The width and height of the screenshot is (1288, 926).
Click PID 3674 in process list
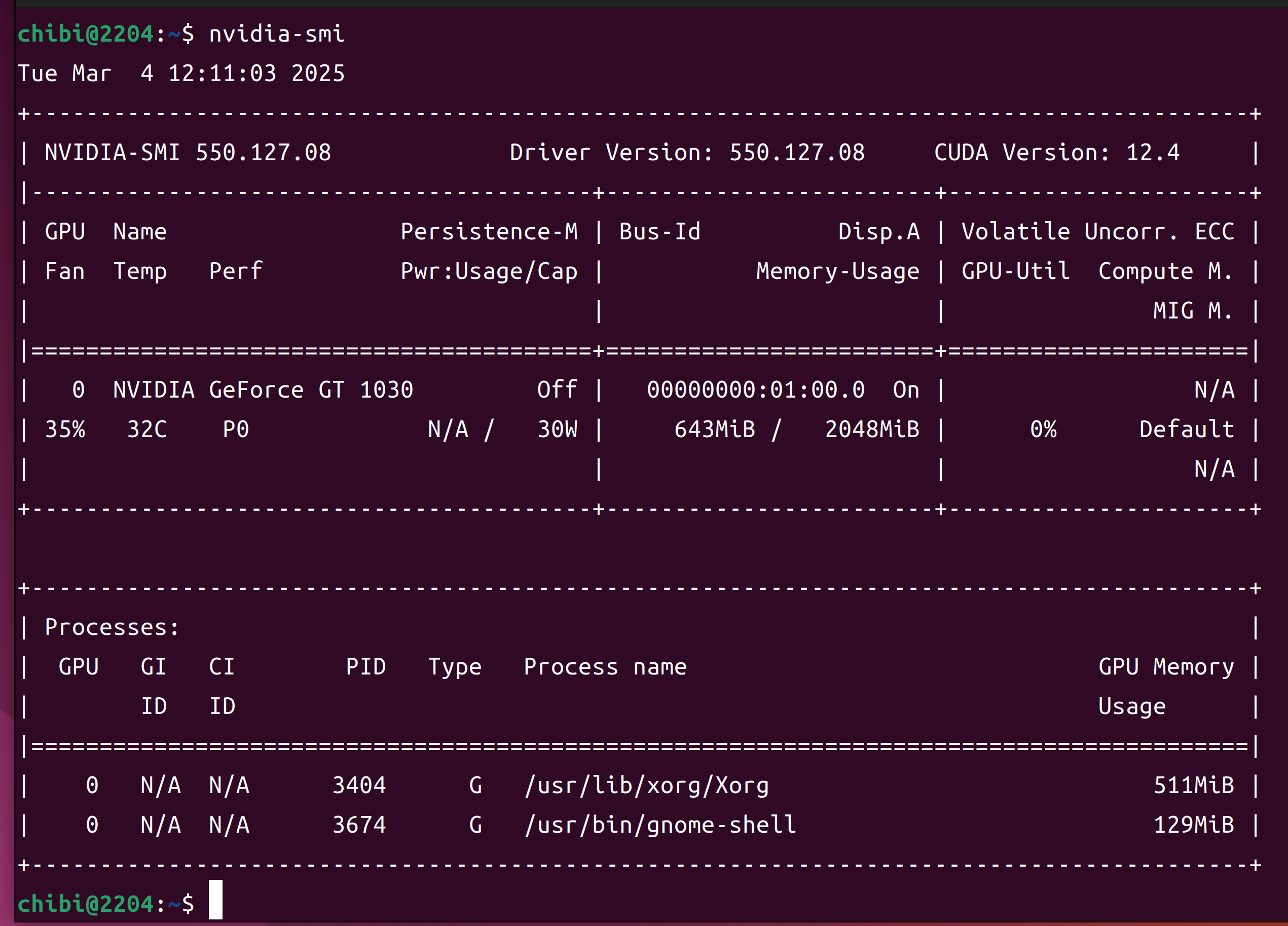tap(359, 824)
